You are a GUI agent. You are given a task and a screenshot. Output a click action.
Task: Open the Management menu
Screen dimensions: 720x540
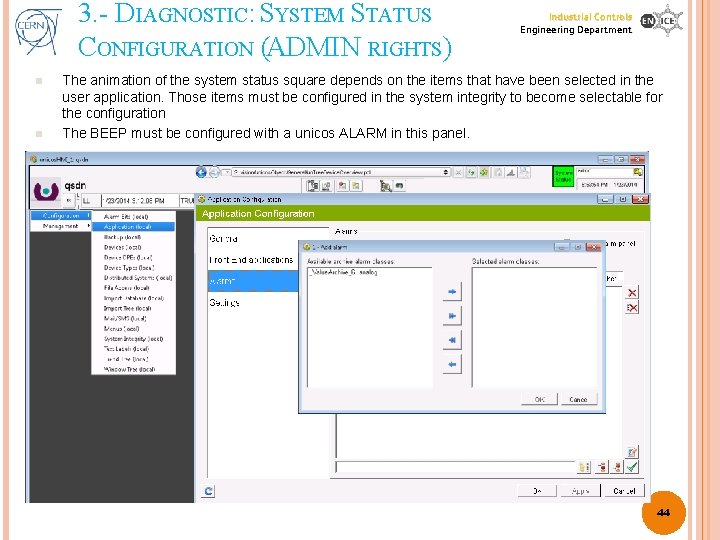tap(61, 226)
